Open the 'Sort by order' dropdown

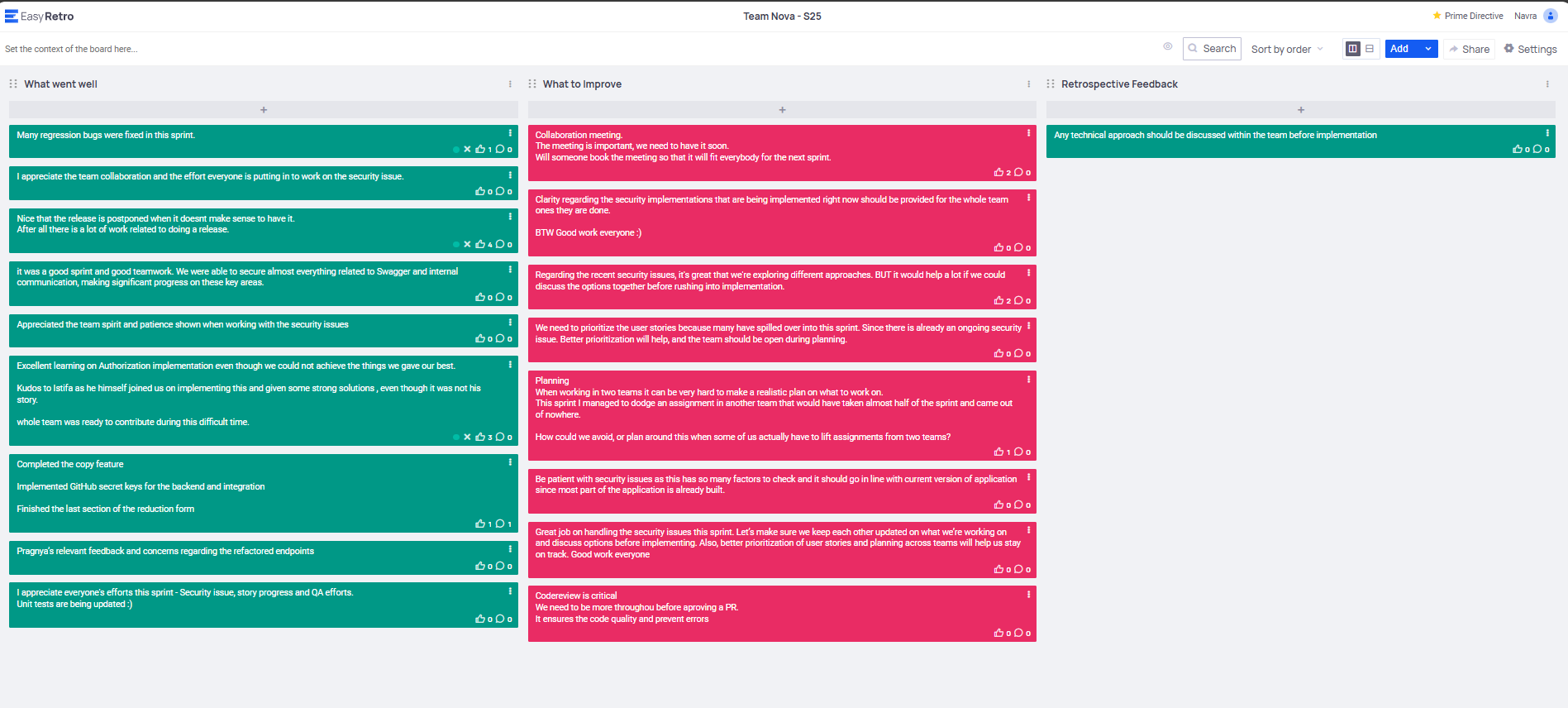(x=1287, y=49)
